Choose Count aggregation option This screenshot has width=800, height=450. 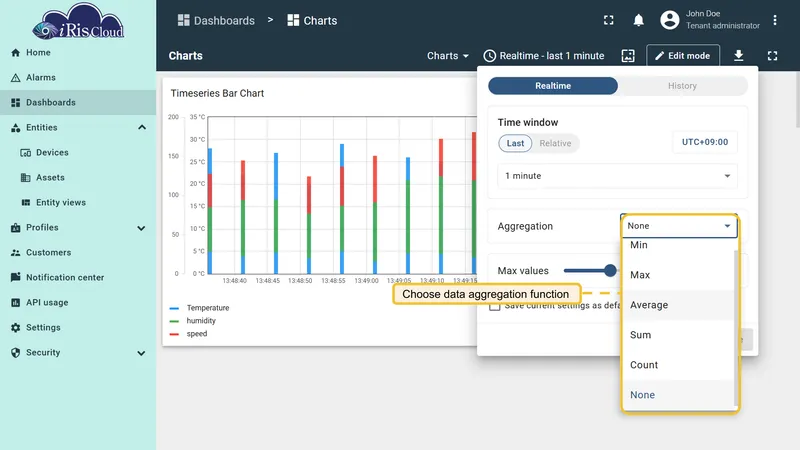click(x=678, y=365)
